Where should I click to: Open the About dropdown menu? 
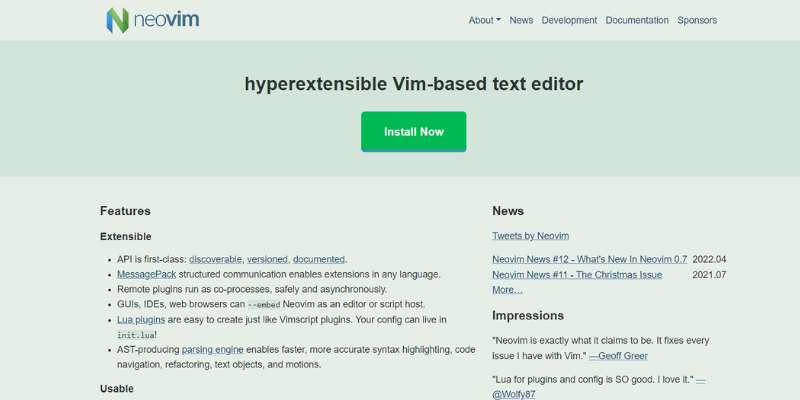[x=484, y=20]
